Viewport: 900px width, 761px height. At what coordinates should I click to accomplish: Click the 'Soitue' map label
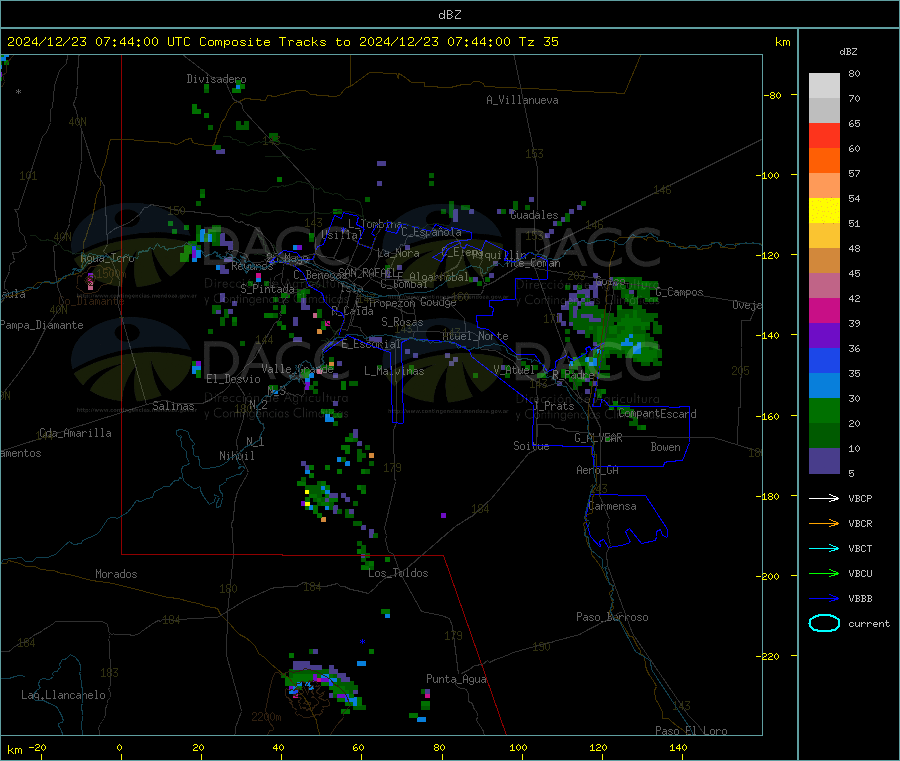tap(531, 446)
